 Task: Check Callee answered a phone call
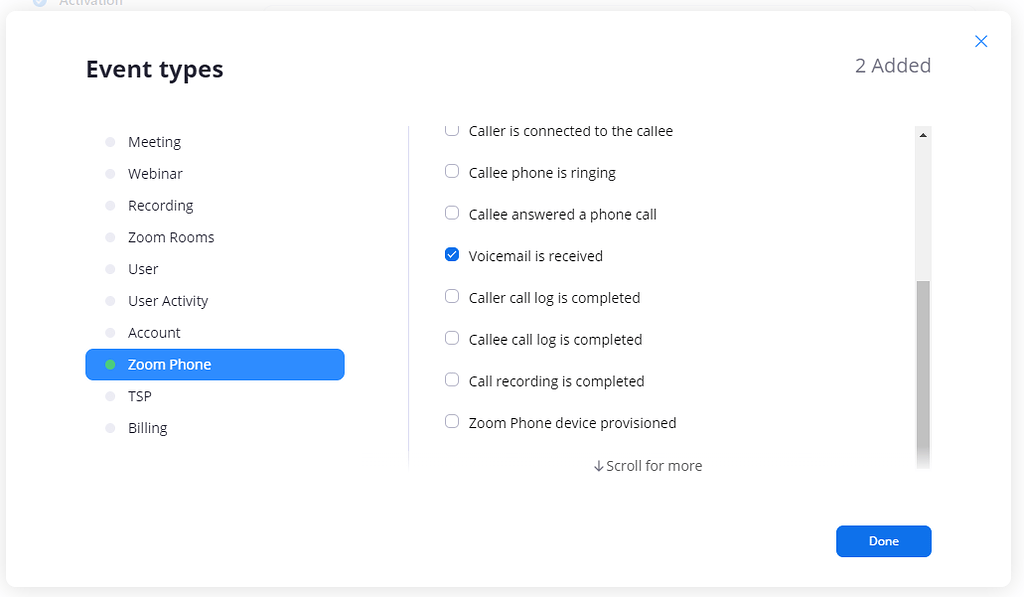pyautogui.click(x=451, y=213)
